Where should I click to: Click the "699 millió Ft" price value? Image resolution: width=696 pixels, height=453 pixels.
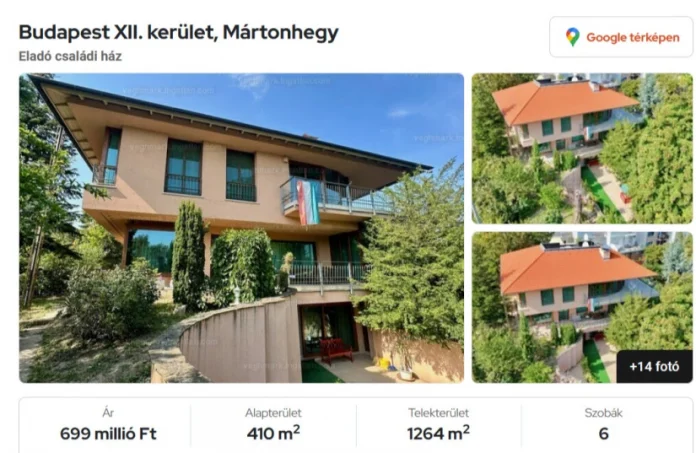click(108, 433)
